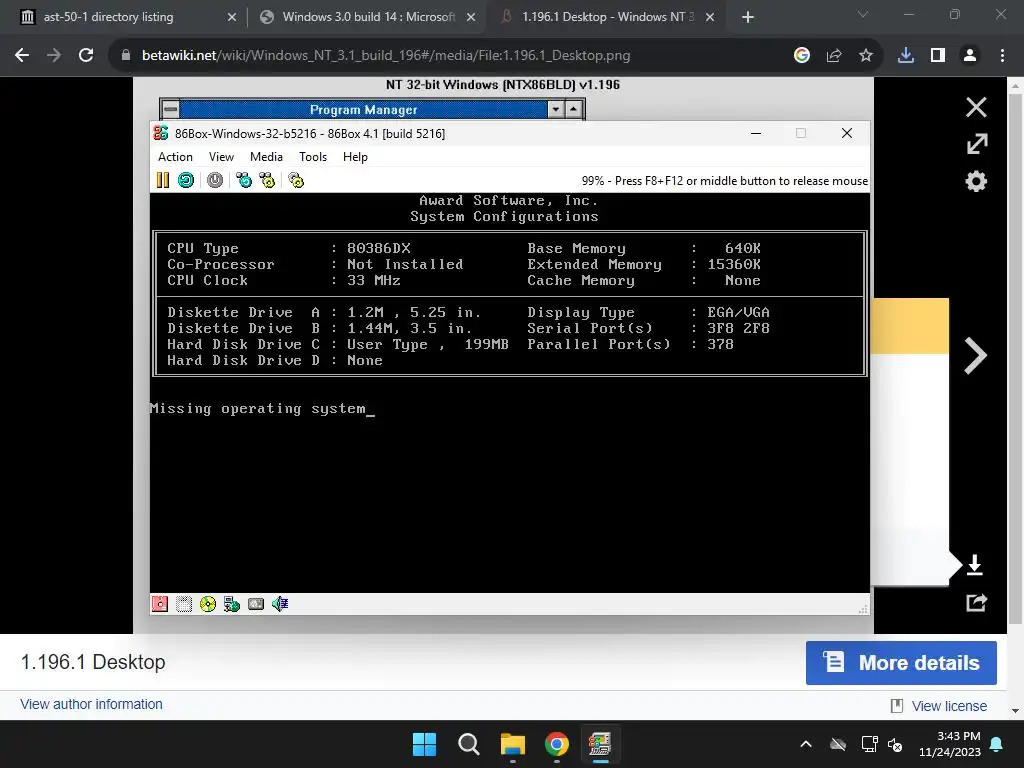Click the red 5.25 floppy status bar icon
Viewport: 1024px width, 768px height.
pos(160,604)
